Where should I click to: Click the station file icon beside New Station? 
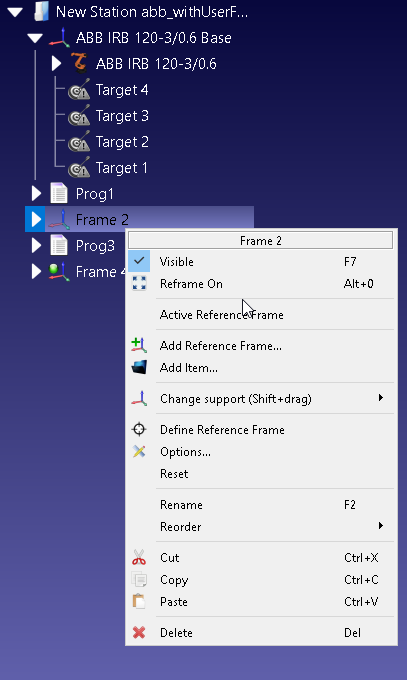41,12
